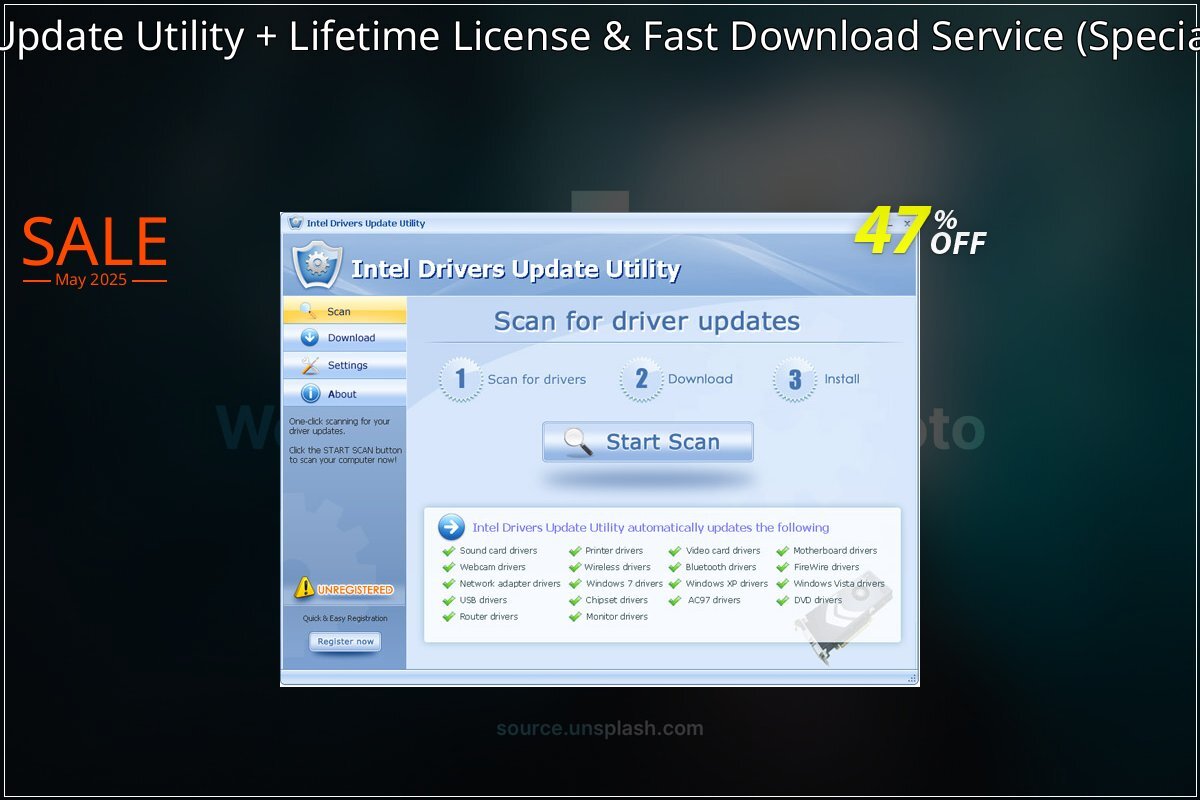Click 'USB drivers' entry
Image resolution: width=1200 pixels, height=800 pixels.
pos(483,600)
